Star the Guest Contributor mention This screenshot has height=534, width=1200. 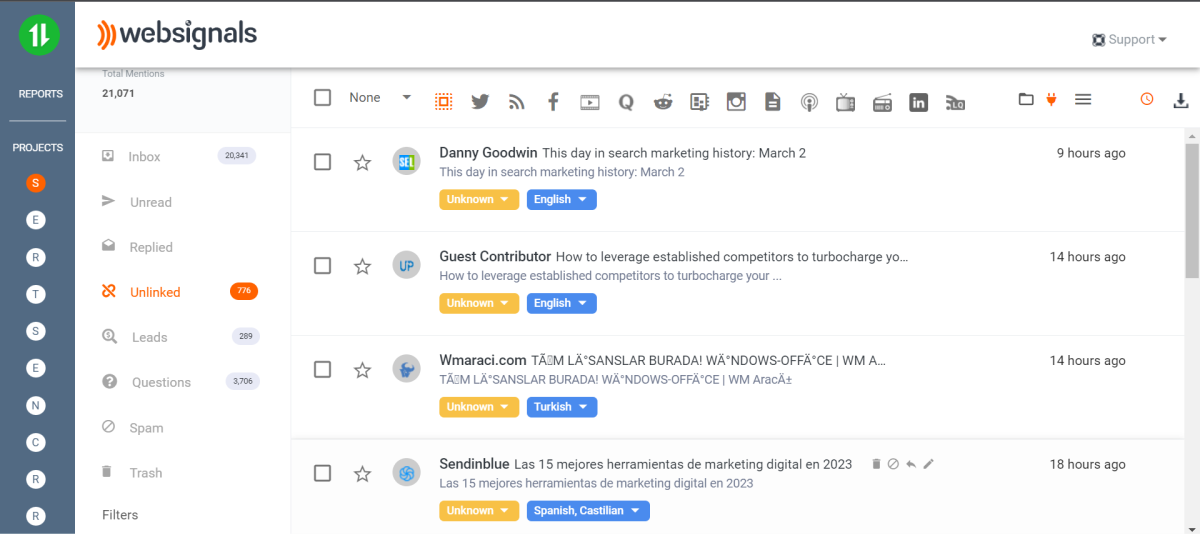363,266
